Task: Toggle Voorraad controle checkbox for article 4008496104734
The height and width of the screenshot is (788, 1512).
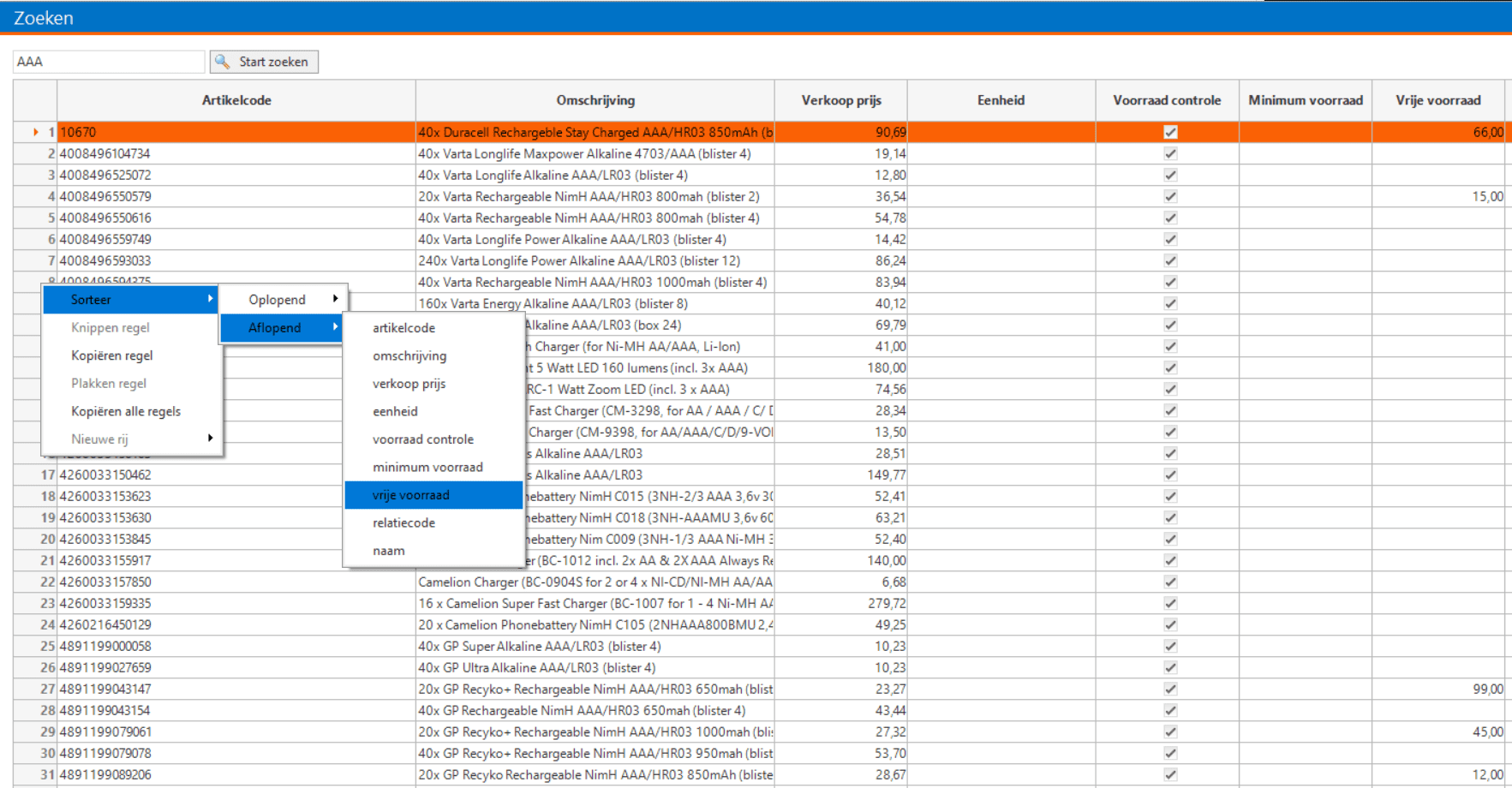Action: tap(1170, 153)
